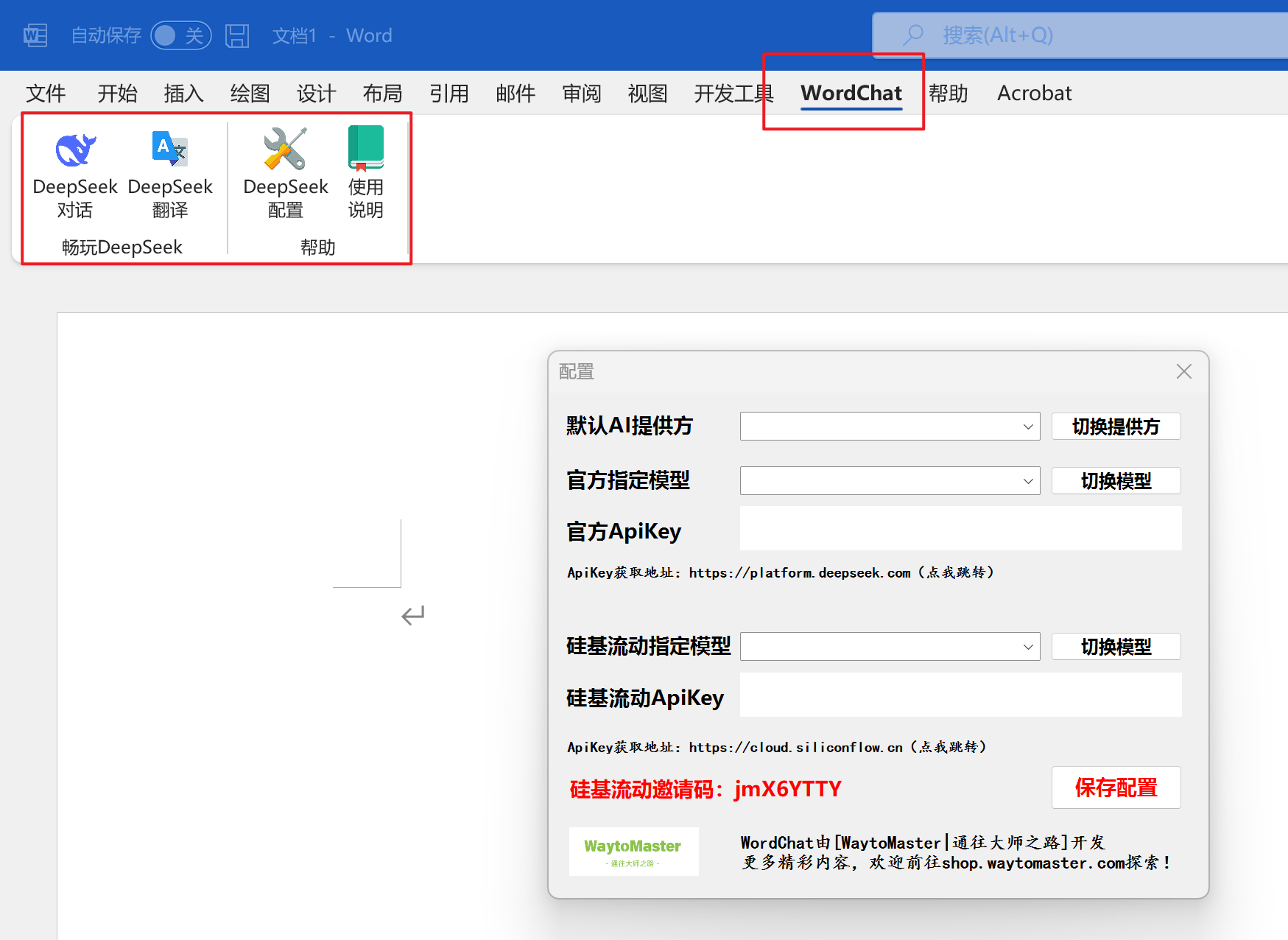Click the 保存配置 button
Viewport: 1288px width, 940px height.
[x=1116, y=788]
